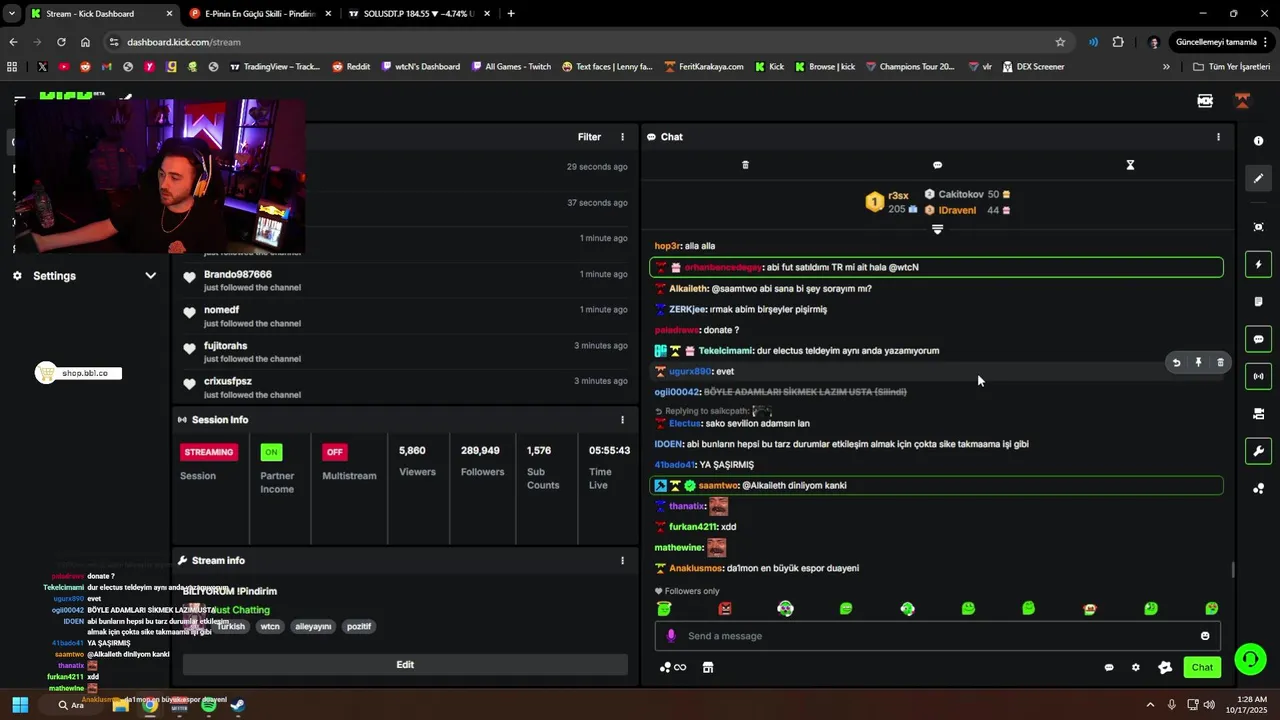
Task: Click the MOK overlay icon top right
Action: 1205,101
